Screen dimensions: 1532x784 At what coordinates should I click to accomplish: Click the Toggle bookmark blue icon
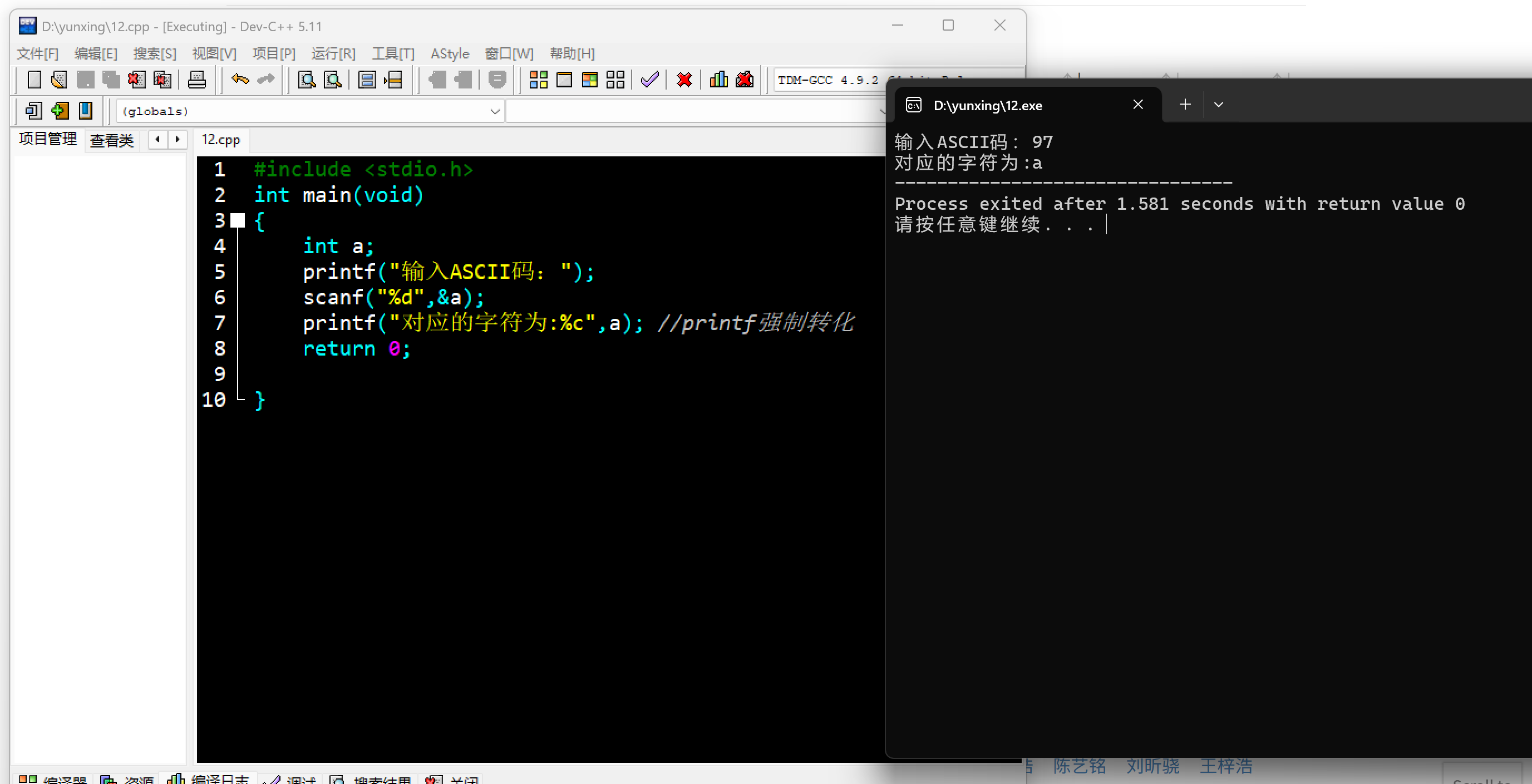pyautogui.click(x=86, y=111)
